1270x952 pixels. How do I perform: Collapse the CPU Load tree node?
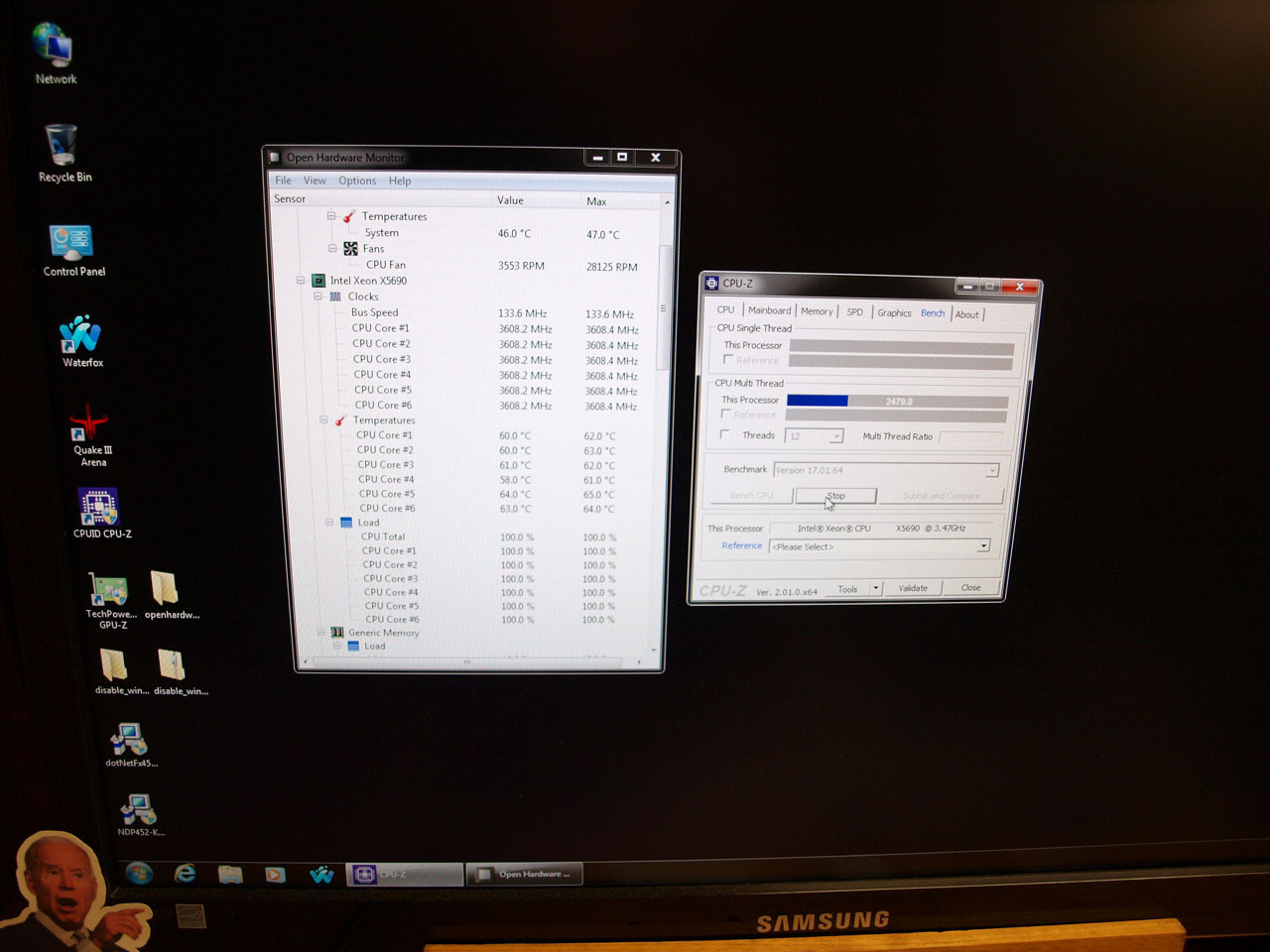329,523
